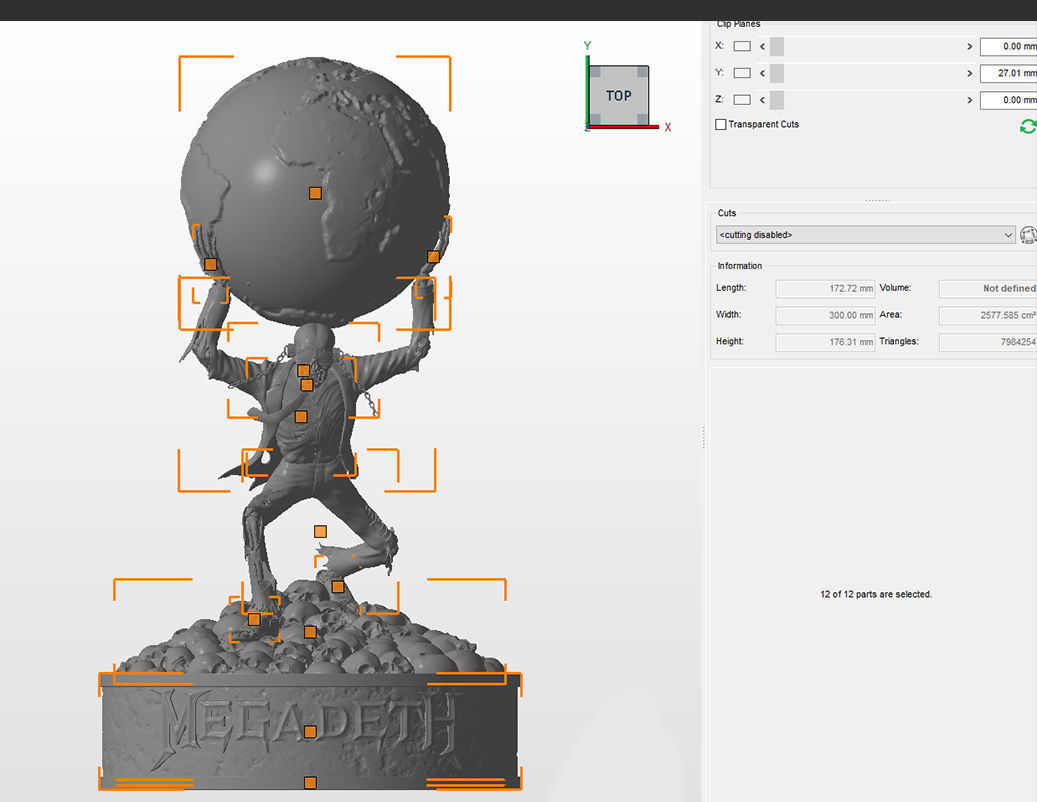The image size is (1037, 802).
Task: Click the right arrow of the X clip slider
Action: tap(969, 46)
